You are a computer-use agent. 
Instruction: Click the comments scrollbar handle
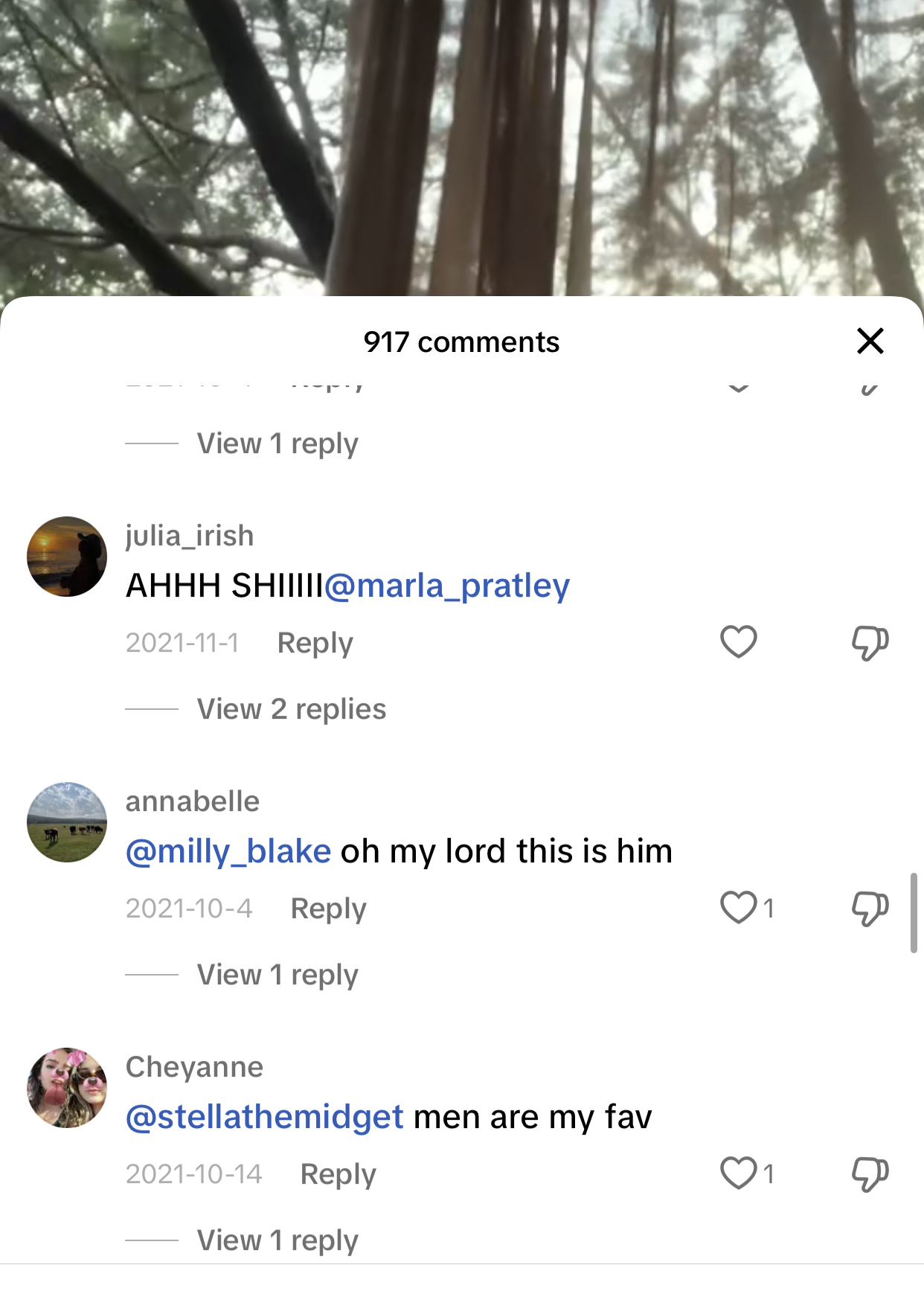pyautogui.click(x=914, y=913)
